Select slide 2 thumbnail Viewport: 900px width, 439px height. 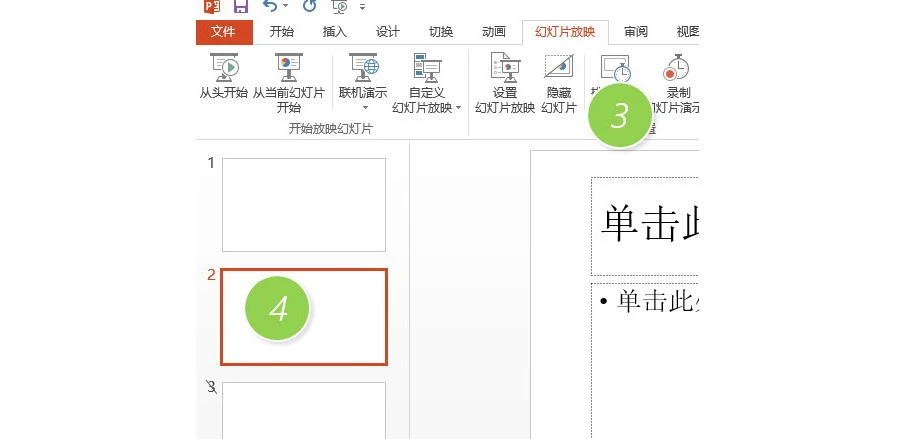(304, 317)
